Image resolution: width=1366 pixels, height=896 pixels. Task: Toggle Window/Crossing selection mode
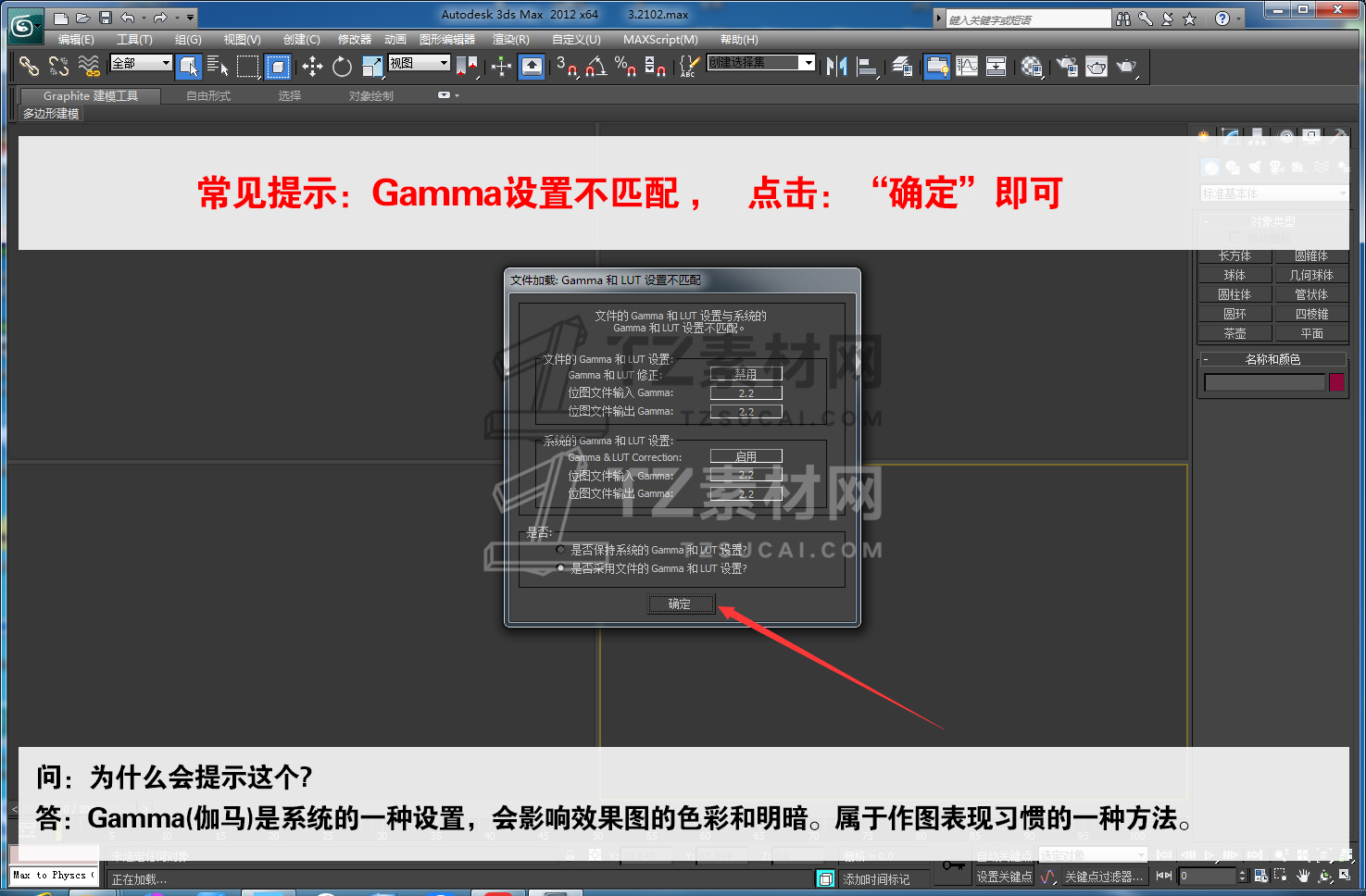(x=278, y=66)
